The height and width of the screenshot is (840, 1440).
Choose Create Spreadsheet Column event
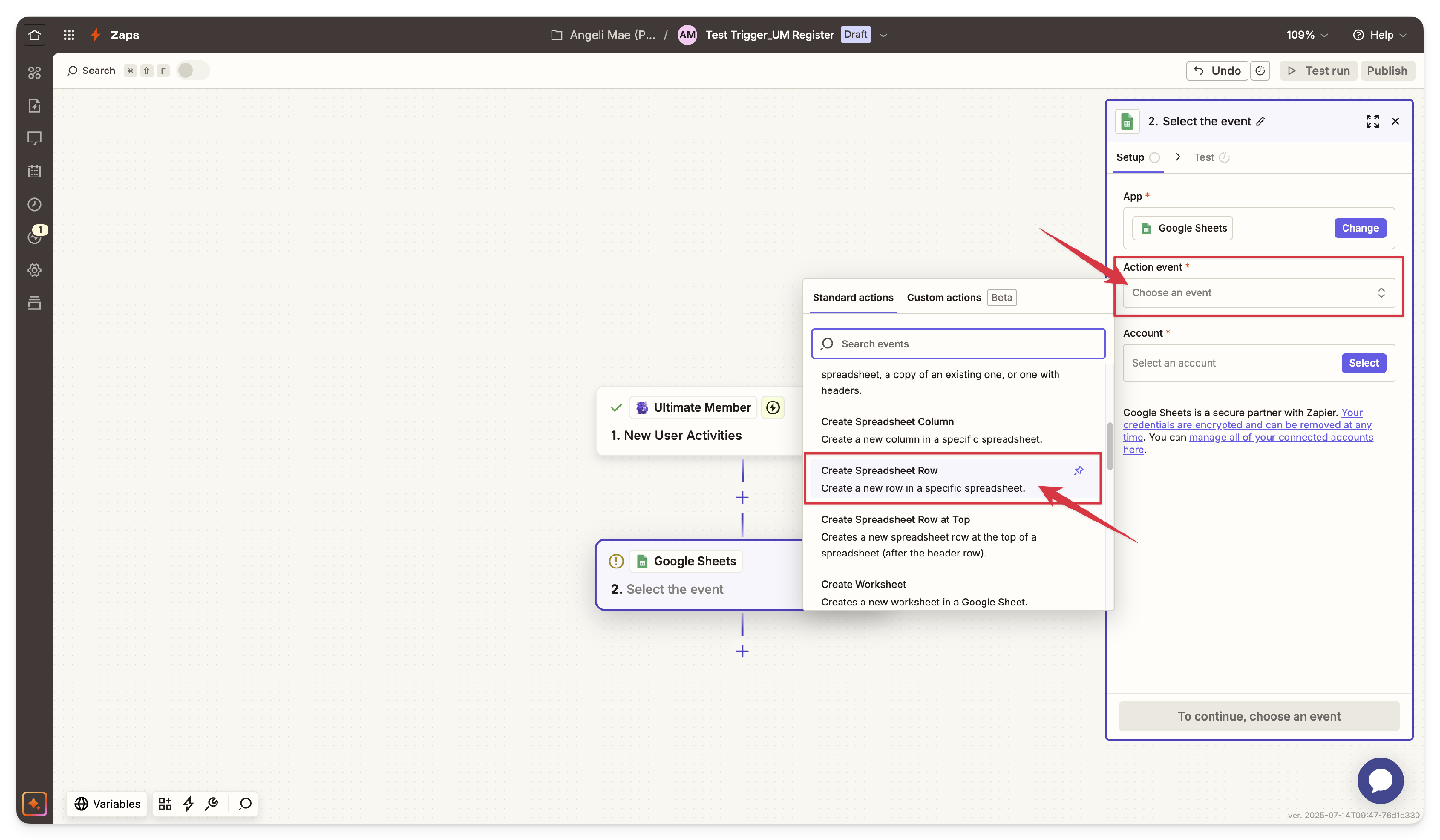click(953, 430)
